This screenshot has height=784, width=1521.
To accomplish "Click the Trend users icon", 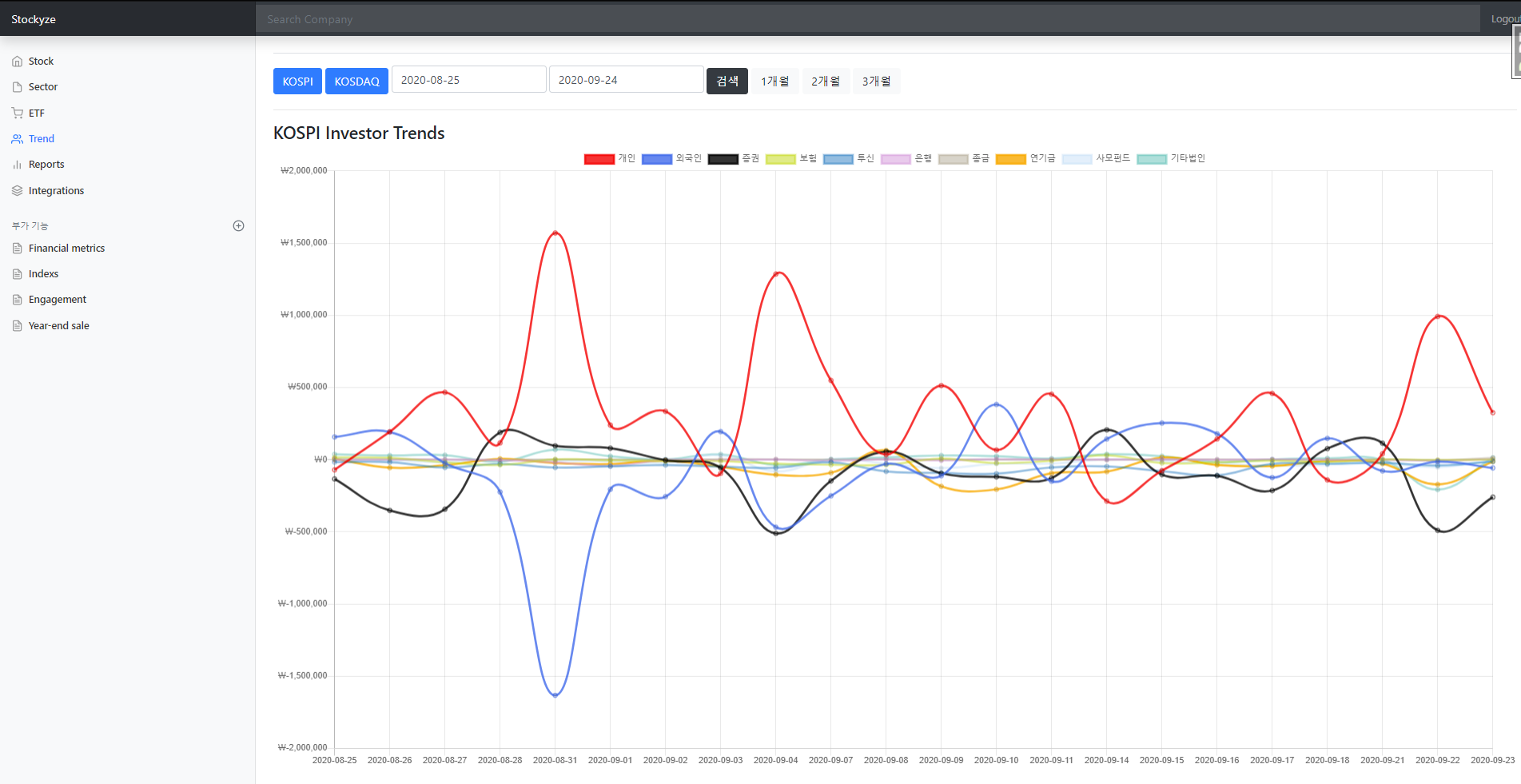I will (18, 139).
